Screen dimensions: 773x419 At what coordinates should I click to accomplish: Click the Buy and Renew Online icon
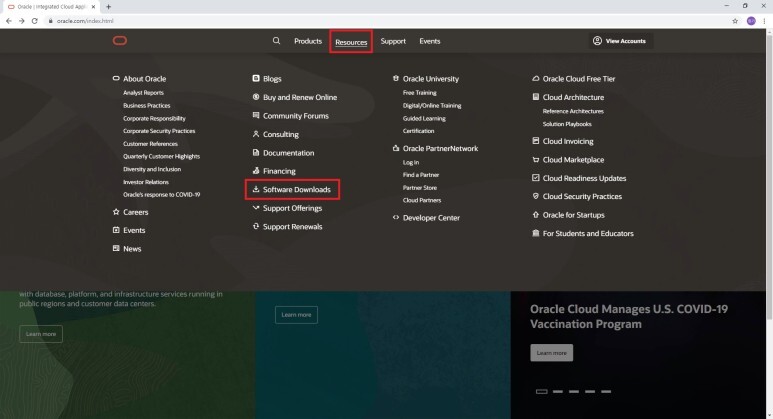256,97
